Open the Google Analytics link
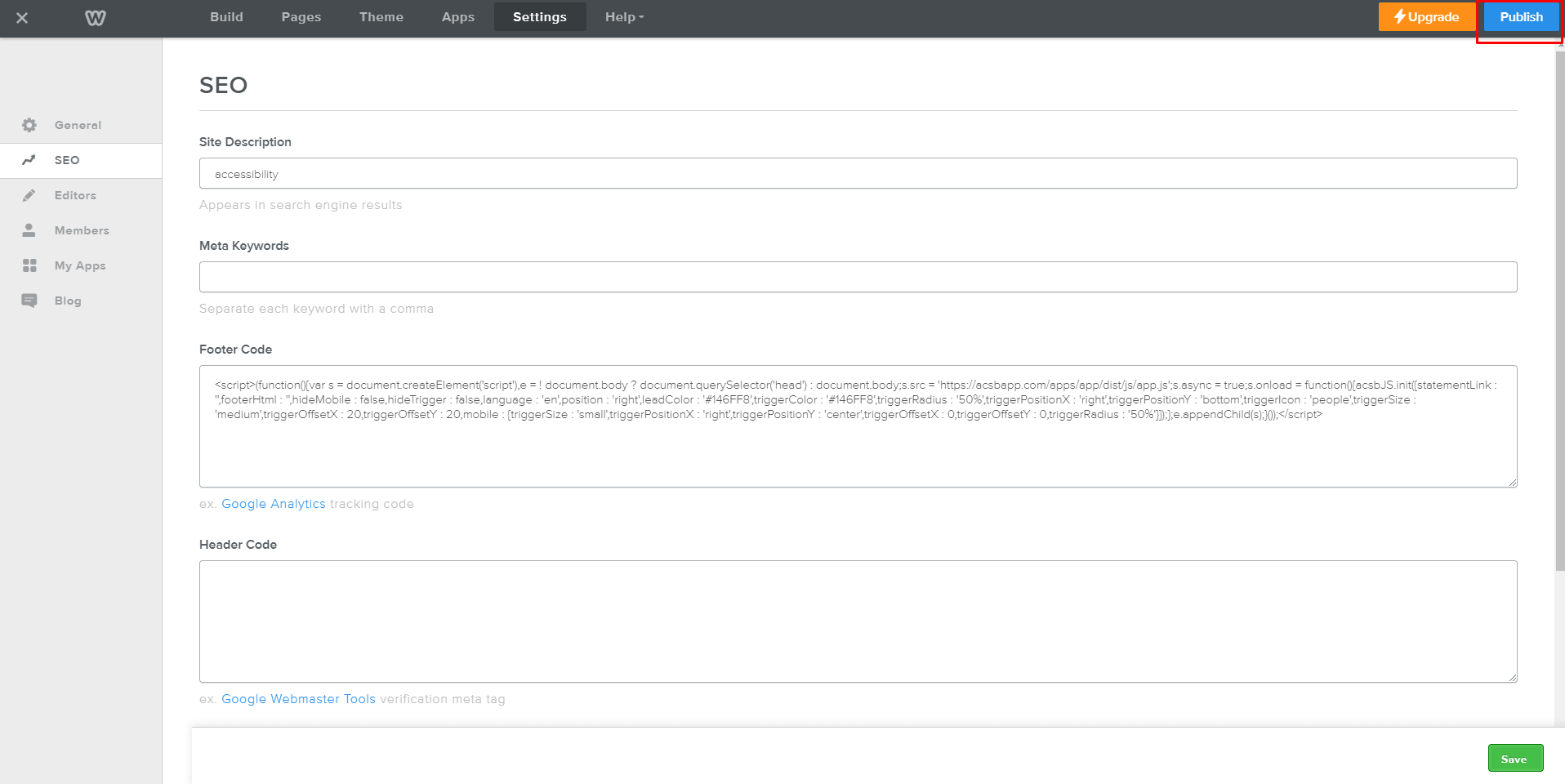This screenshot has width=1565, height=784. 274,504
